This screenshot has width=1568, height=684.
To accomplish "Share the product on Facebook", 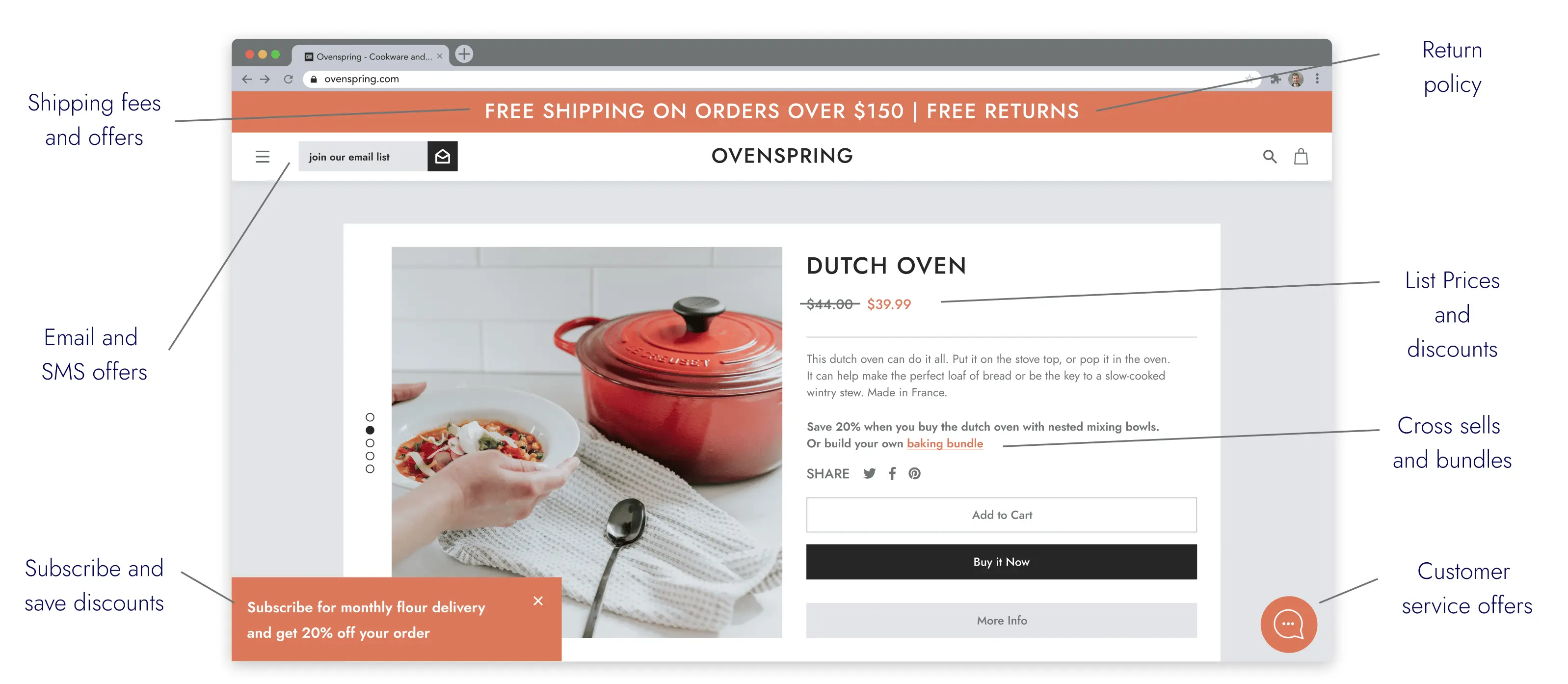I will click(892, 473).
